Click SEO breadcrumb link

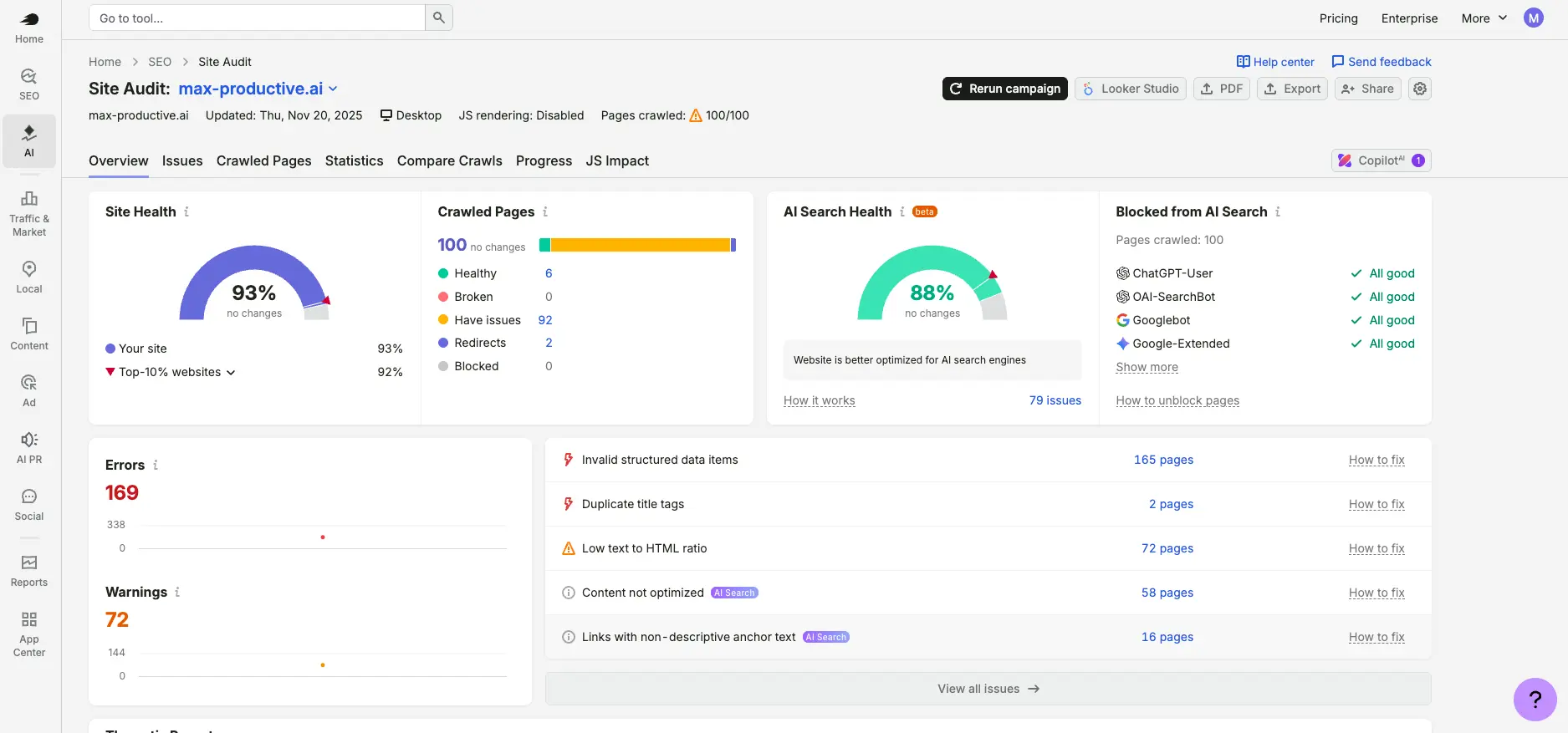(160, 62)
